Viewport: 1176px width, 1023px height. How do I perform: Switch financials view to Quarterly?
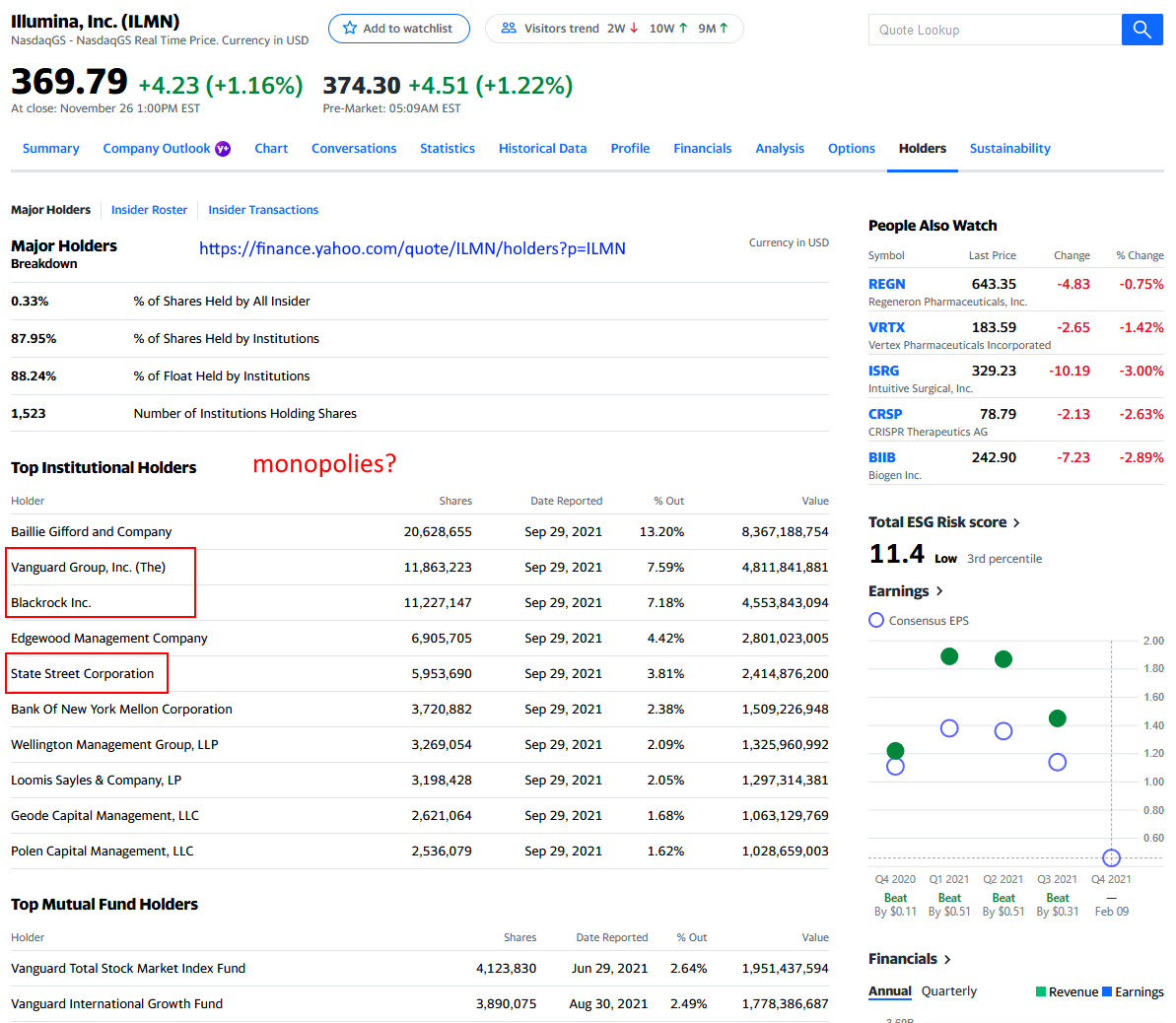[x=948, y=991]
